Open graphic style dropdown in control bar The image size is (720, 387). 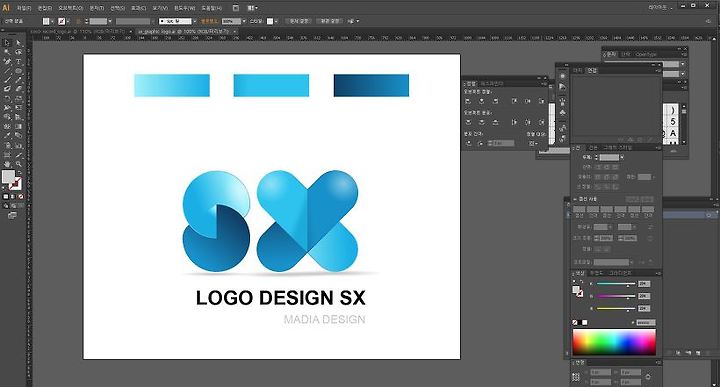pos(276,21)
